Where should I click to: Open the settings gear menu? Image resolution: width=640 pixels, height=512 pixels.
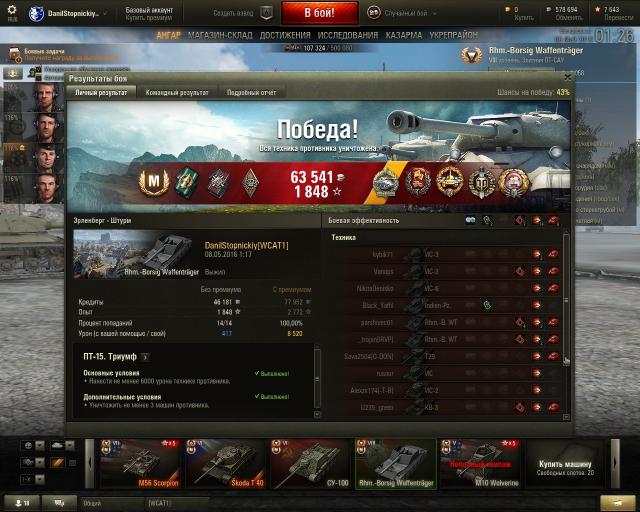[12, 12]
